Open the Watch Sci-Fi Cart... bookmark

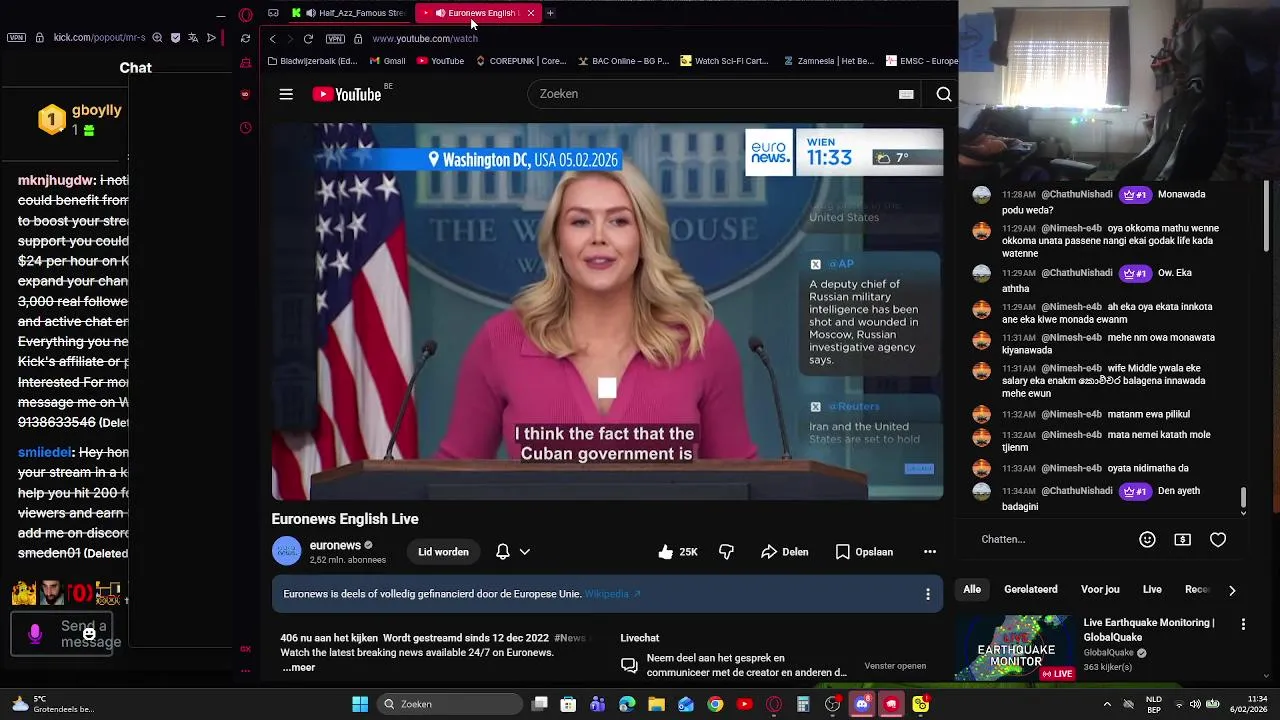tap(724, 61)
